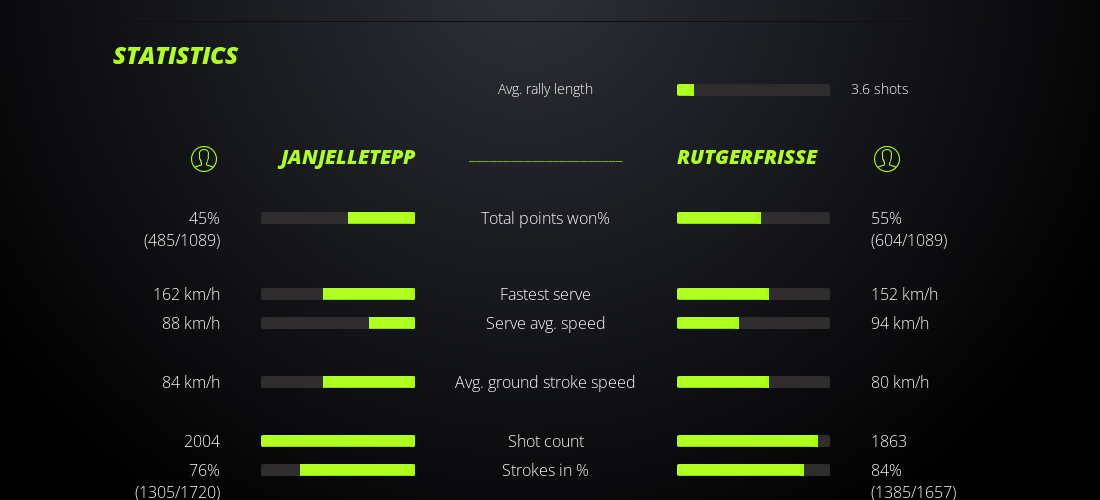Click RUTGERFRISSE's Shot count bar

[753, 441]
